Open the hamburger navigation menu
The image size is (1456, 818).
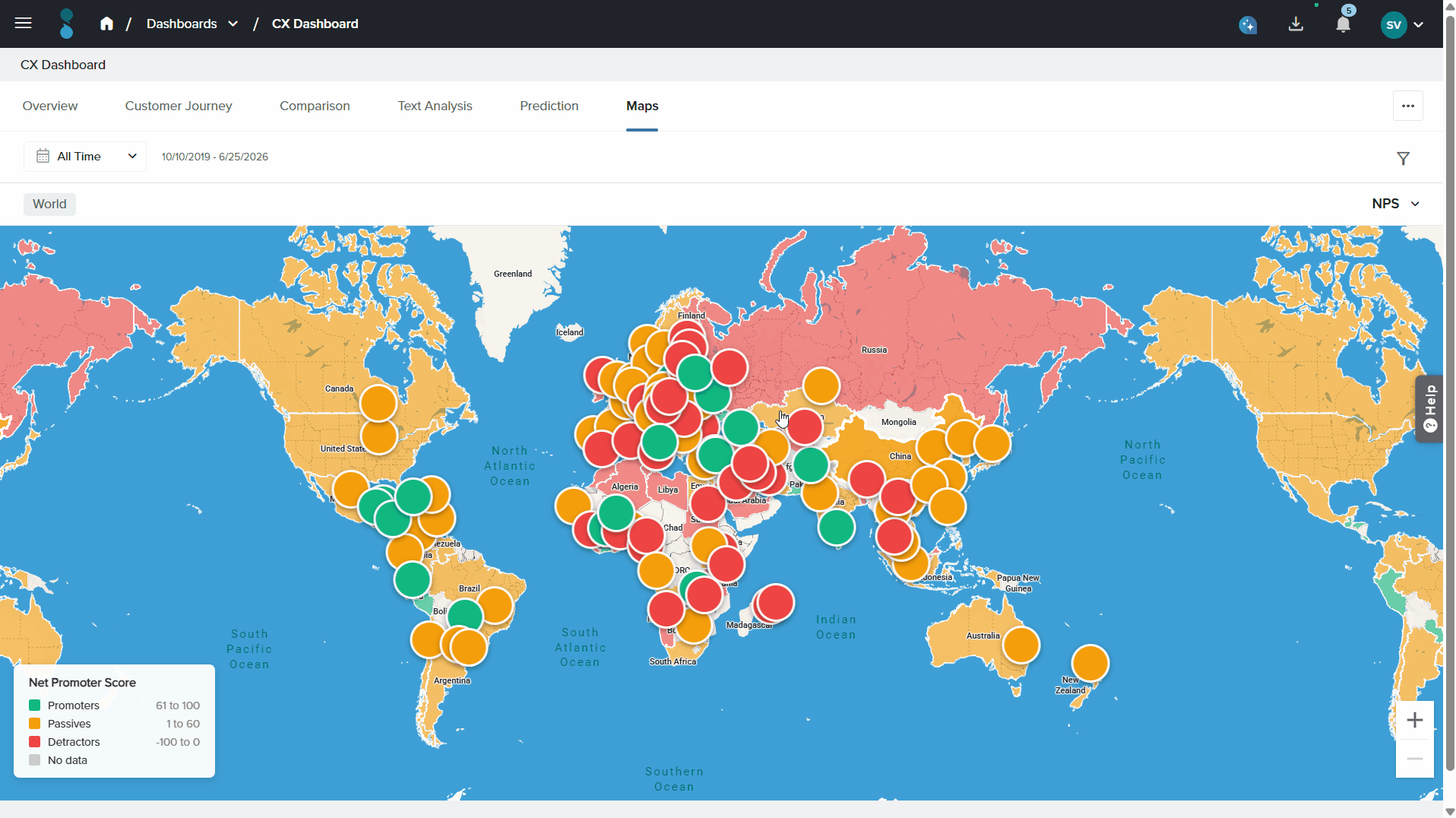point(24,24)
